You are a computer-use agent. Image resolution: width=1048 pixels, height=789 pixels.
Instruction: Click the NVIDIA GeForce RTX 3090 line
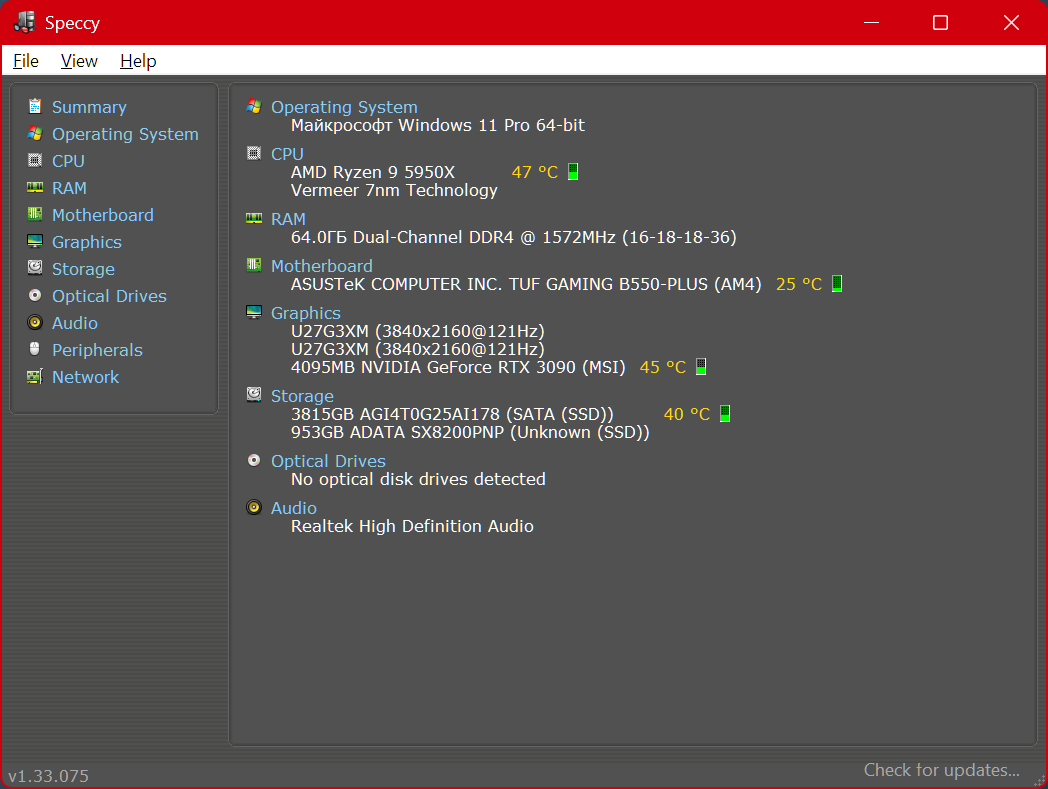458,367
